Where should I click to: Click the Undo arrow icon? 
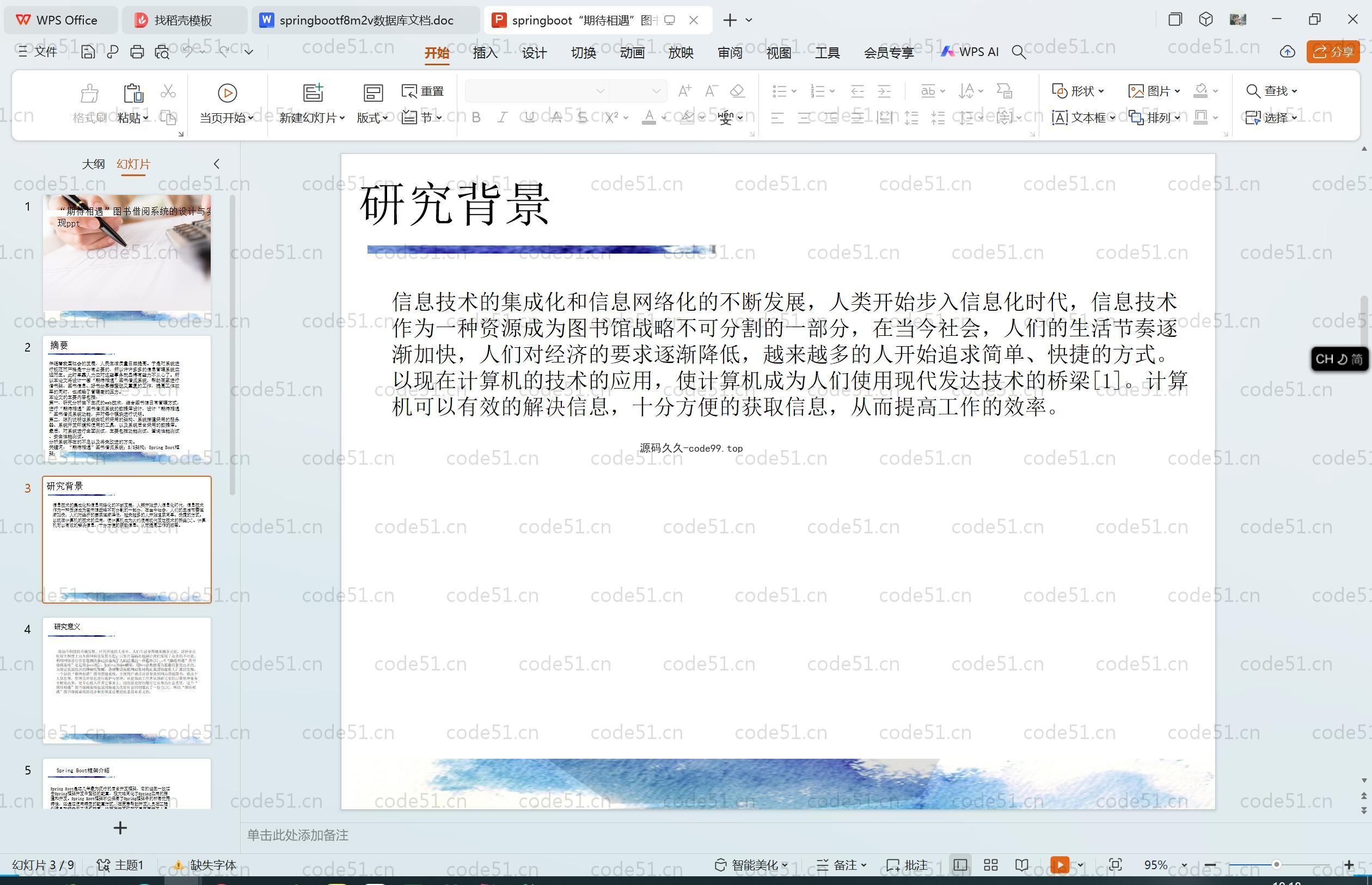(187, 52)
